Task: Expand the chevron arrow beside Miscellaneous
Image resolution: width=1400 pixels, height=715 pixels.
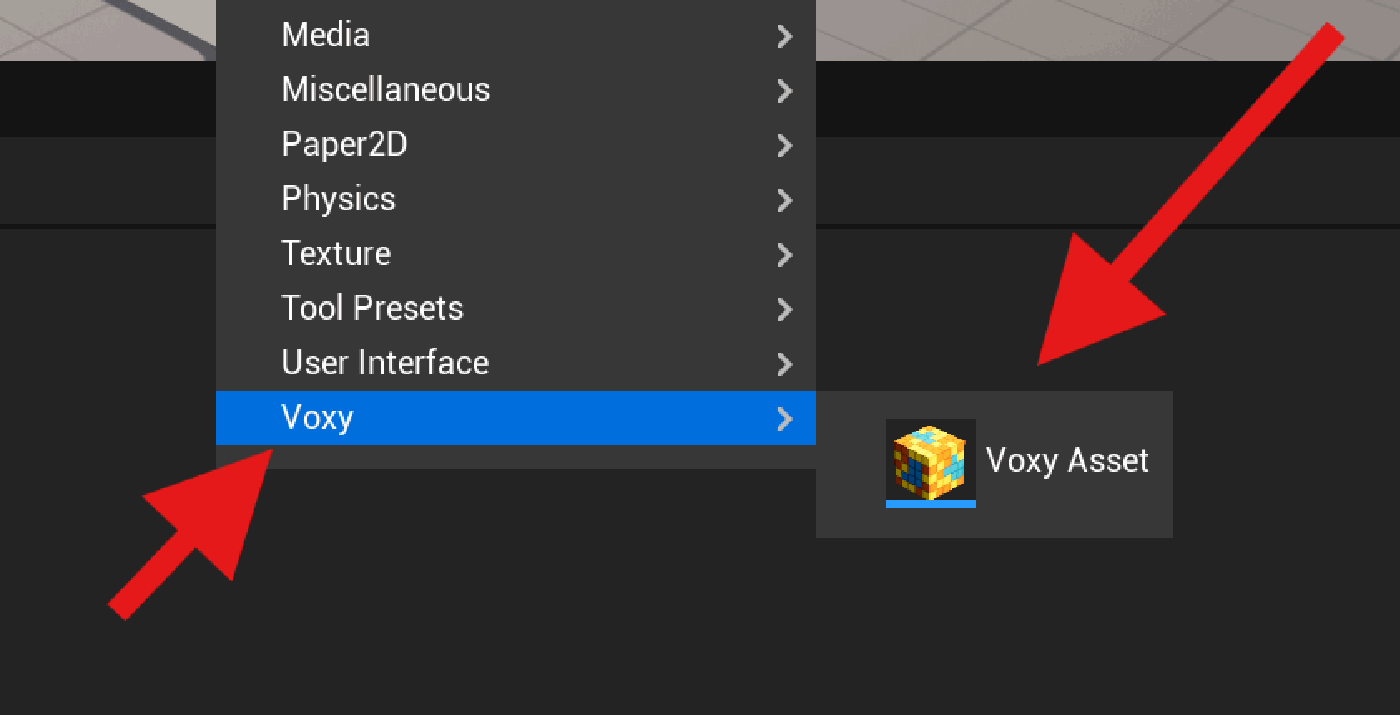Action: coord(785,91)
